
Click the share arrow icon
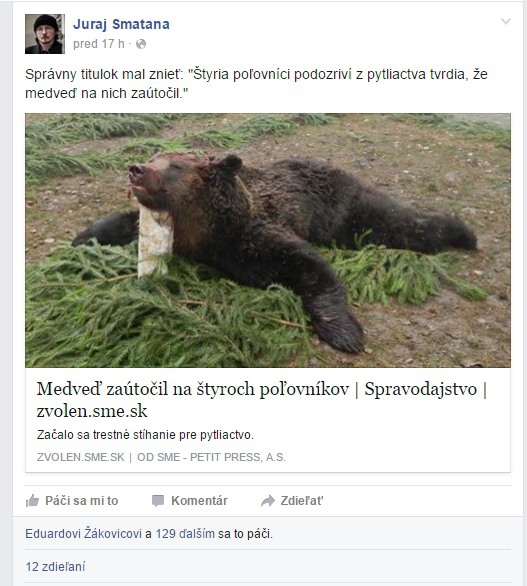pos(268,501)
